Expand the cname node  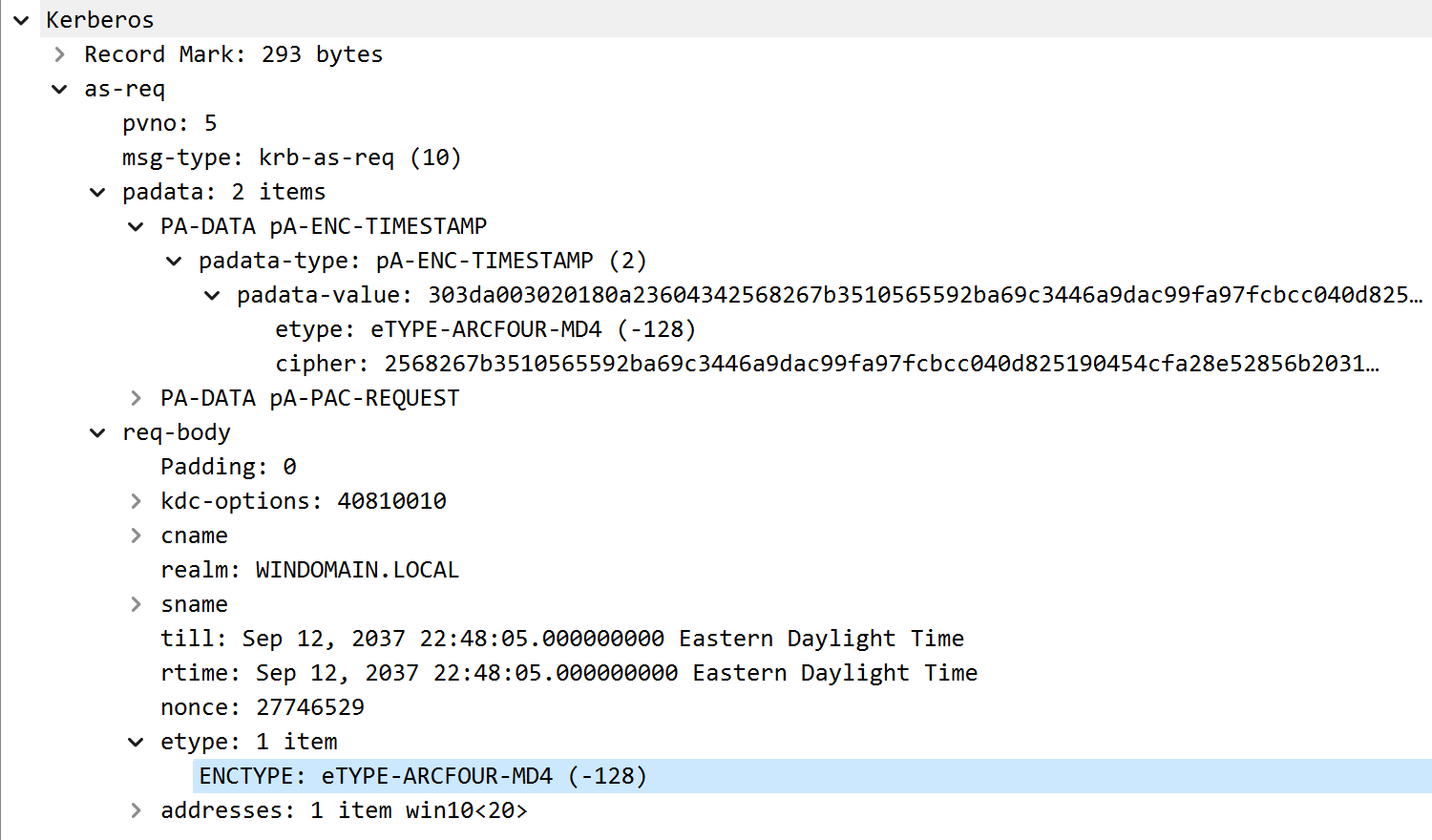[x=136, y=535]
